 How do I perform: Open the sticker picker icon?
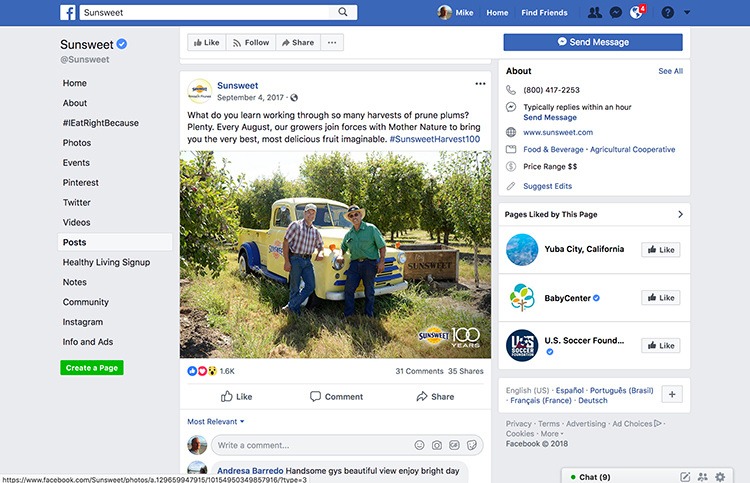pos(472,445)
